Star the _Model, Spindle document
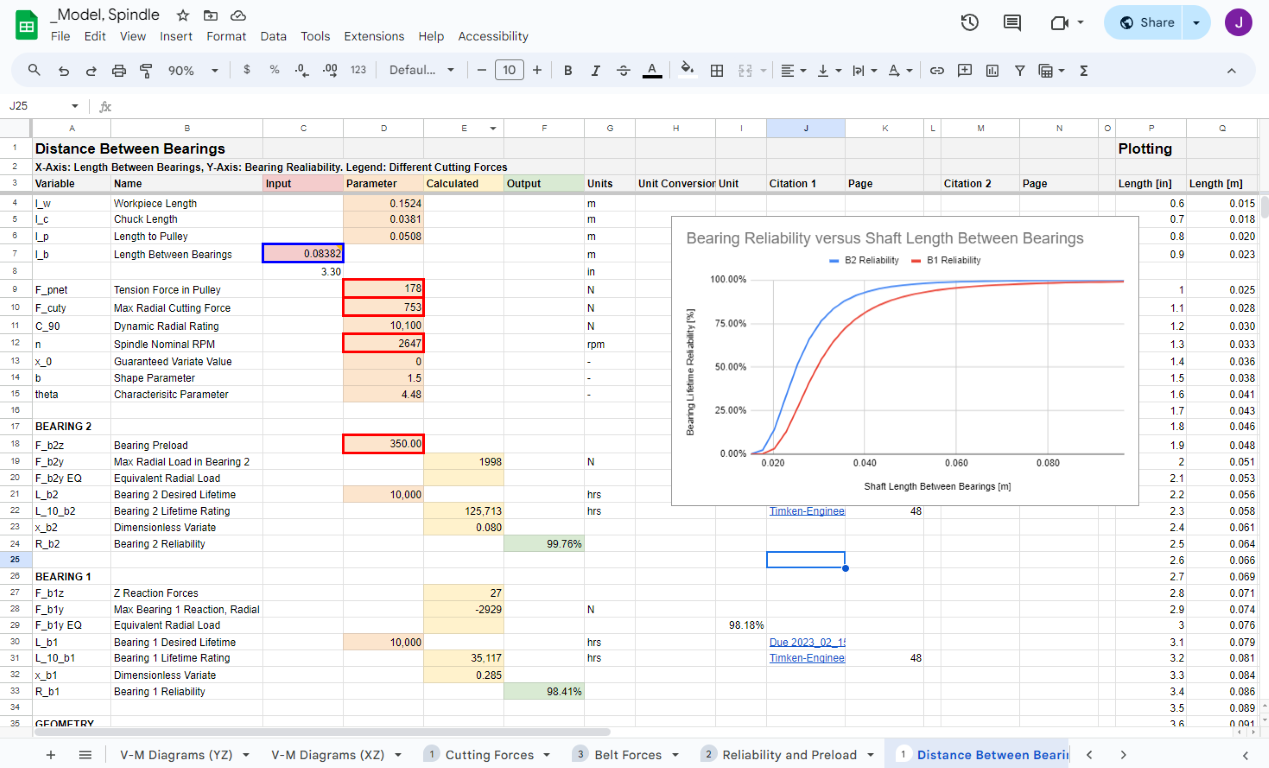Image resolution: width=1269 pixels, height=768 pixels. point(183,15)
